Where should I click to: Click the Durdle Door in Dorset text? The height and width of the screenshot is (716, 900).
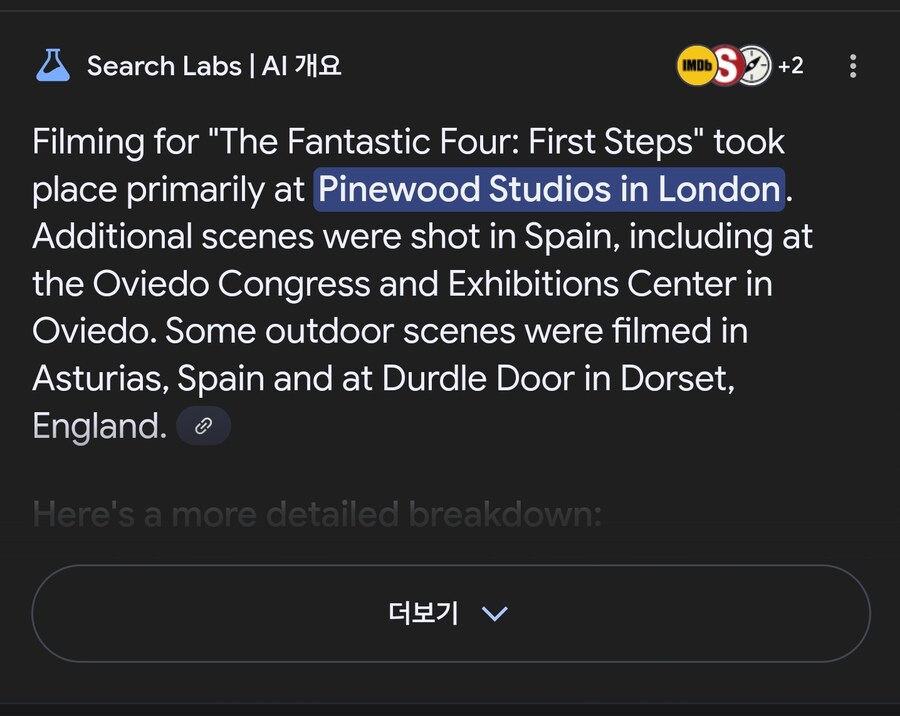click(x=558, y=379)
